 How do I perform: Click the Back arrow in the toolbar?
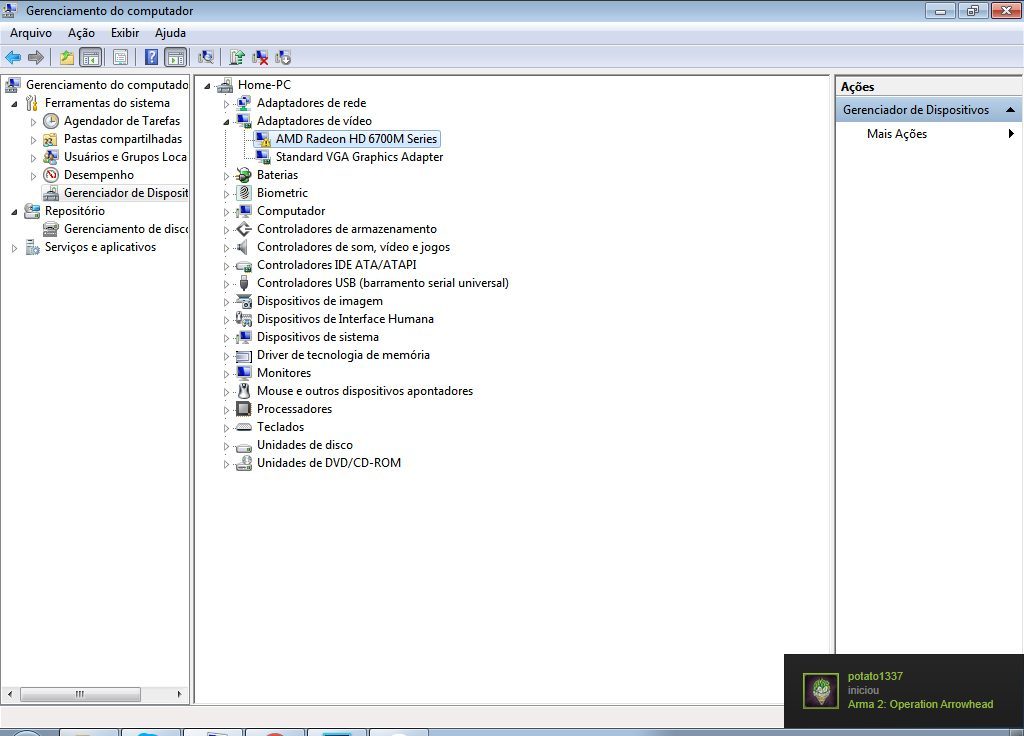coord(13,57)
